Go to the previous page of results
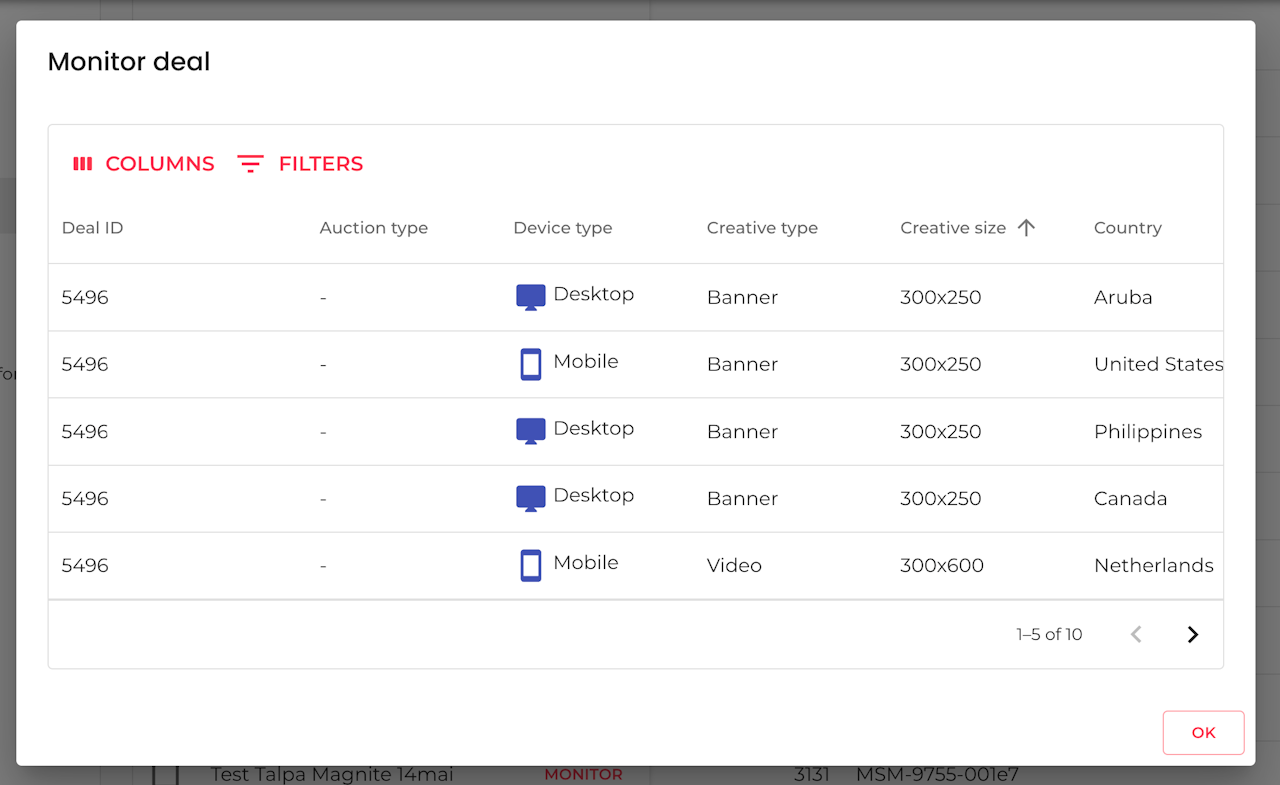 (x=1136, y=634)
